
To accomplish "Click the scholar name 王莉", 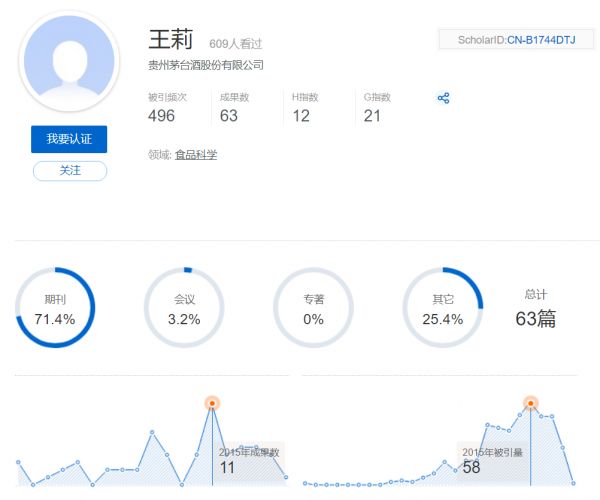I will (170, 39).
